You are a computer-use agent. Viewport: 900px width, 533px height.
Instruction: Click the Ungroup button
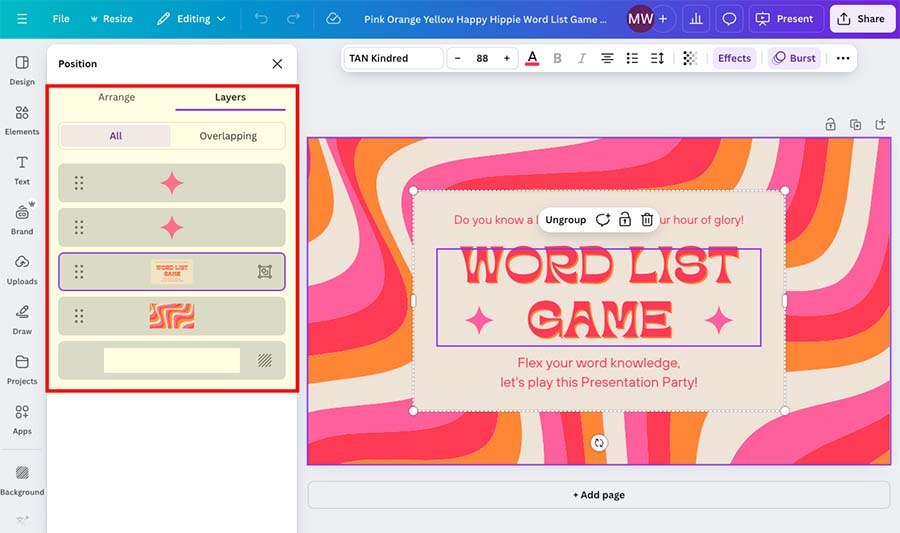click(565, 220)
